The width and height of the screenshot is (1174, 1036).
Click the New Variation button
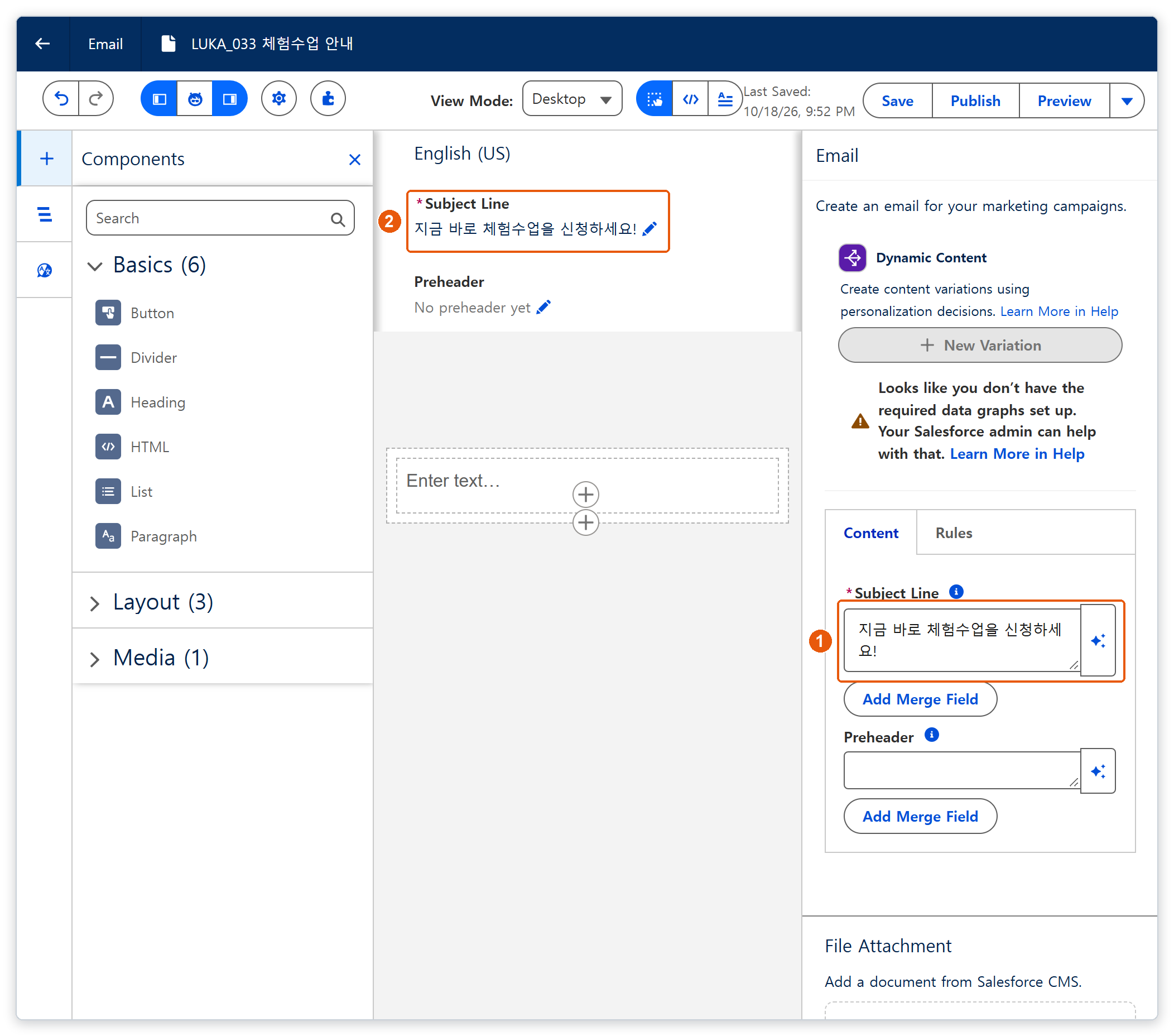(x=980, y=345)
